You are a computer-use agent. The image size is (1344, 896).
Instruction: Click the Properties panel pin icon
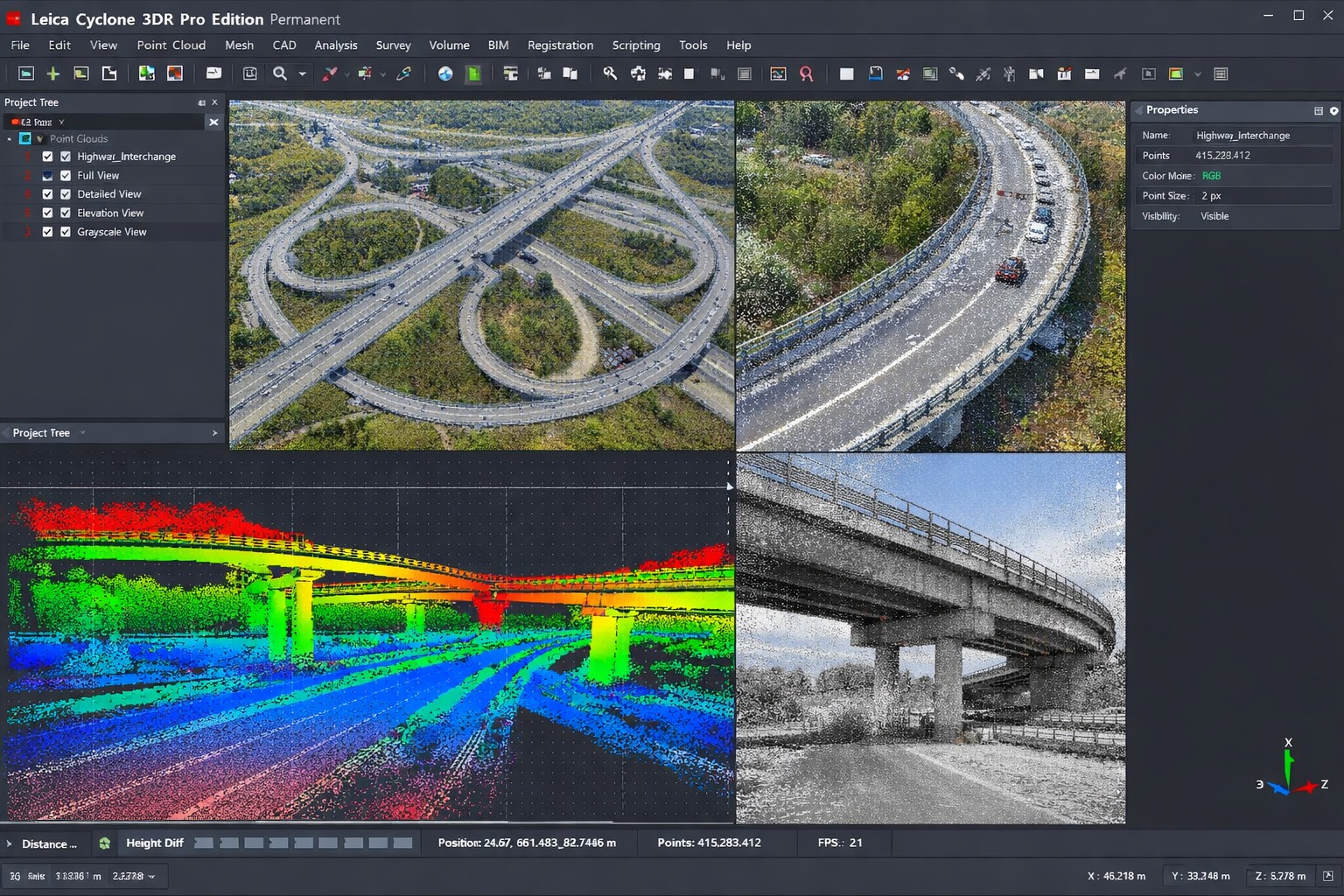pyautogui.click(x=1319, y=111)
